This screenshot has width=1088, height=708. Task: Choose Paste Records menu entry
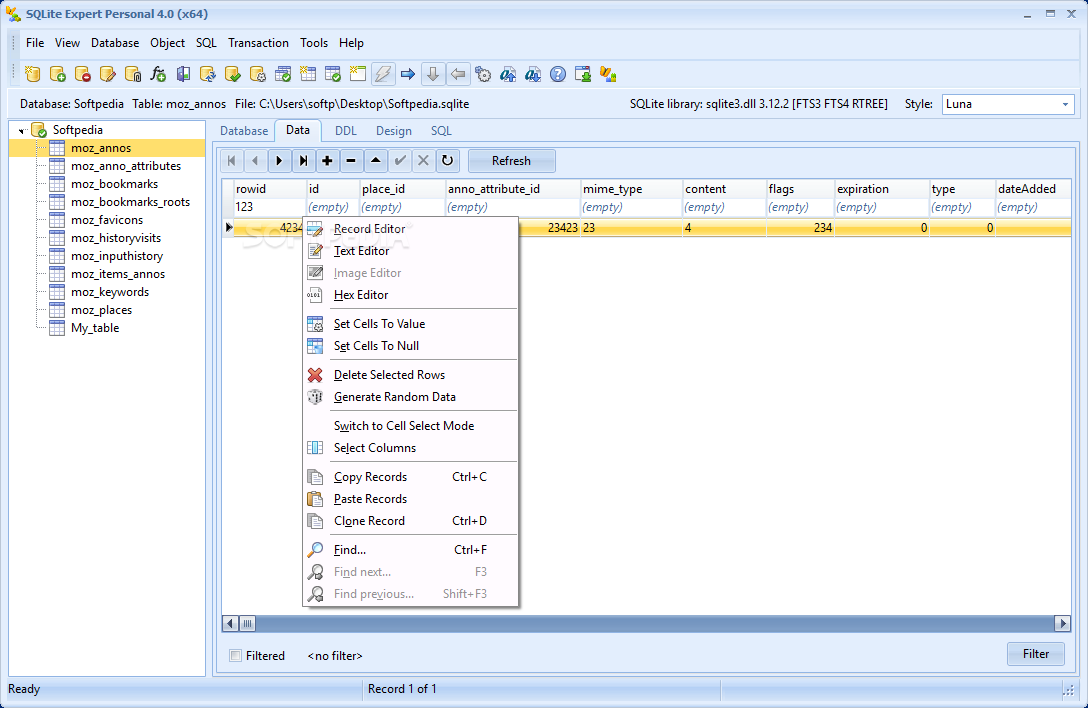click(411, 499)
